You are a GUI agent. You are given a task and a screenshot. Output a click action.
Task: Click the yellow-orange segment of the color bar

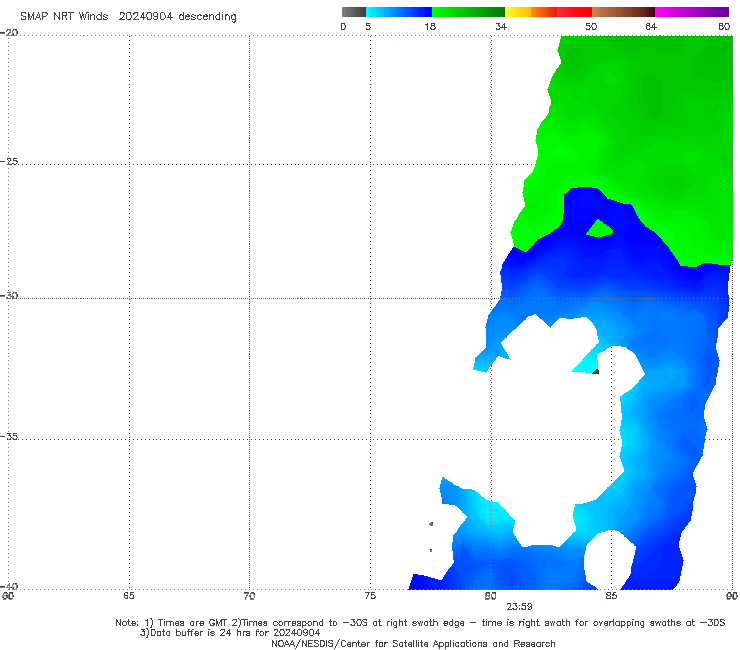531,12
